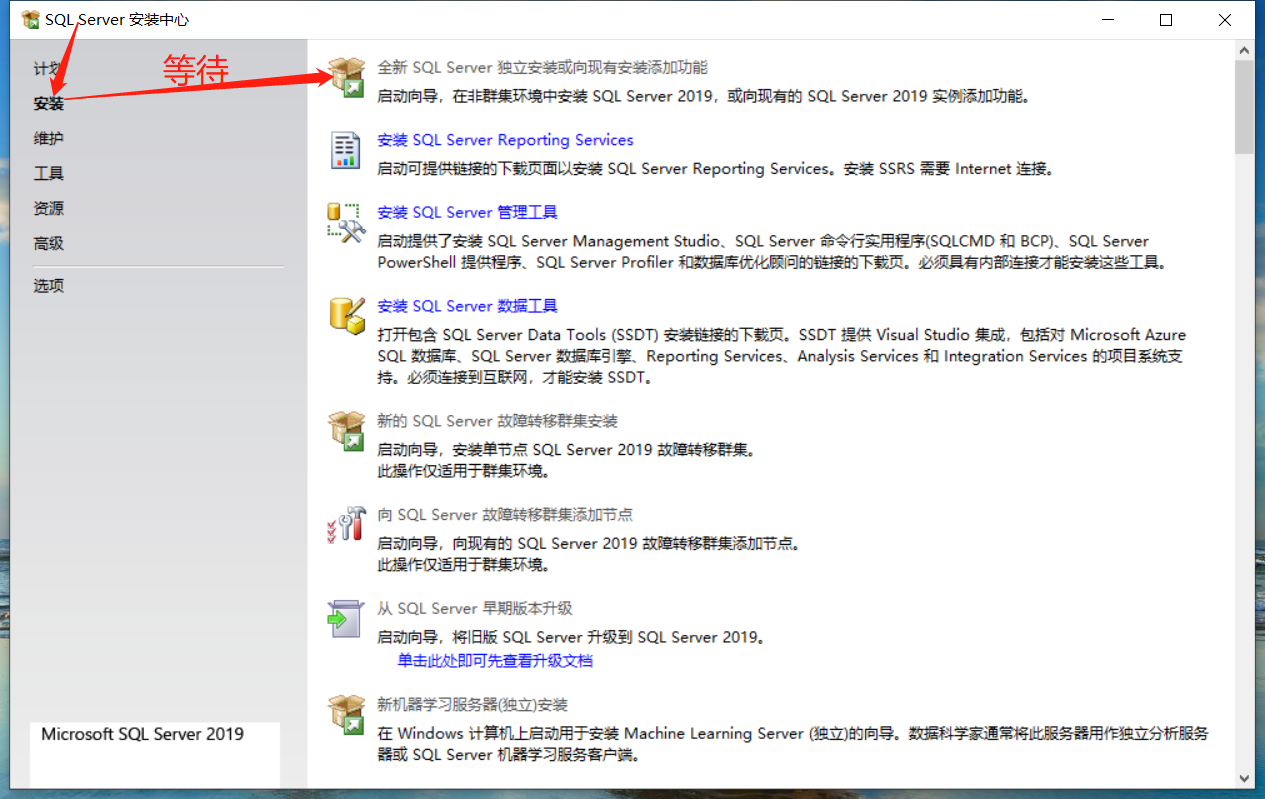Click the description starting 打开包含 SQL Server Data Tools
Screen dimensions: 1265x799
782,356
